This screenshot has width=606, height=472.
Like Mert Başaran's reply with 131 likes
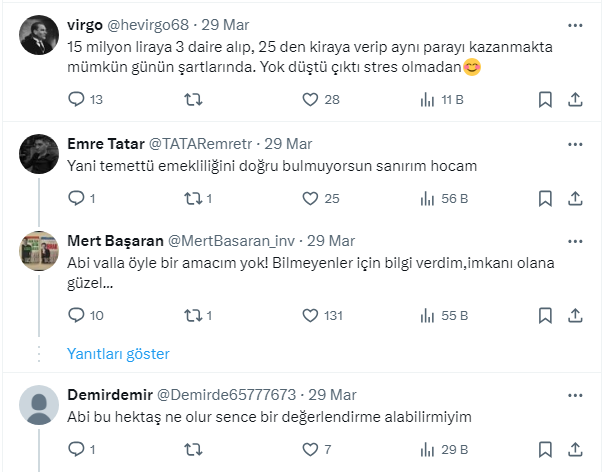point(310,315)
